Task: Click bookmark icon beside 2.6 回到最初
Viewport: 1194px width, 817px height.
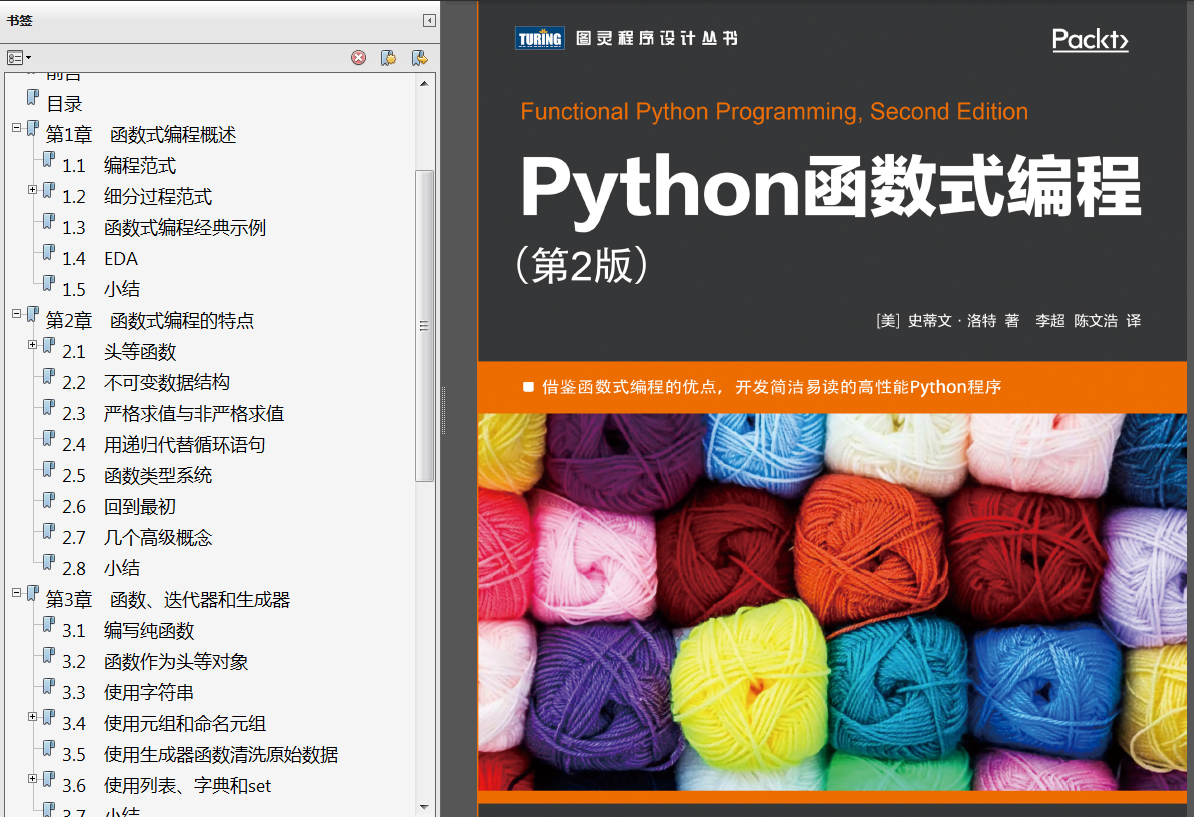Action: [x=49, y=500]
